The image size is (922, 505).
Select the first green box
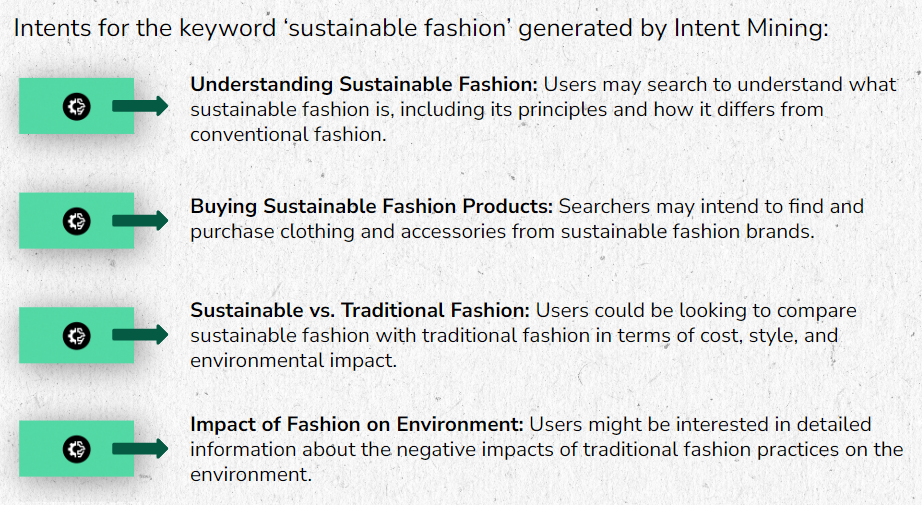76,106
